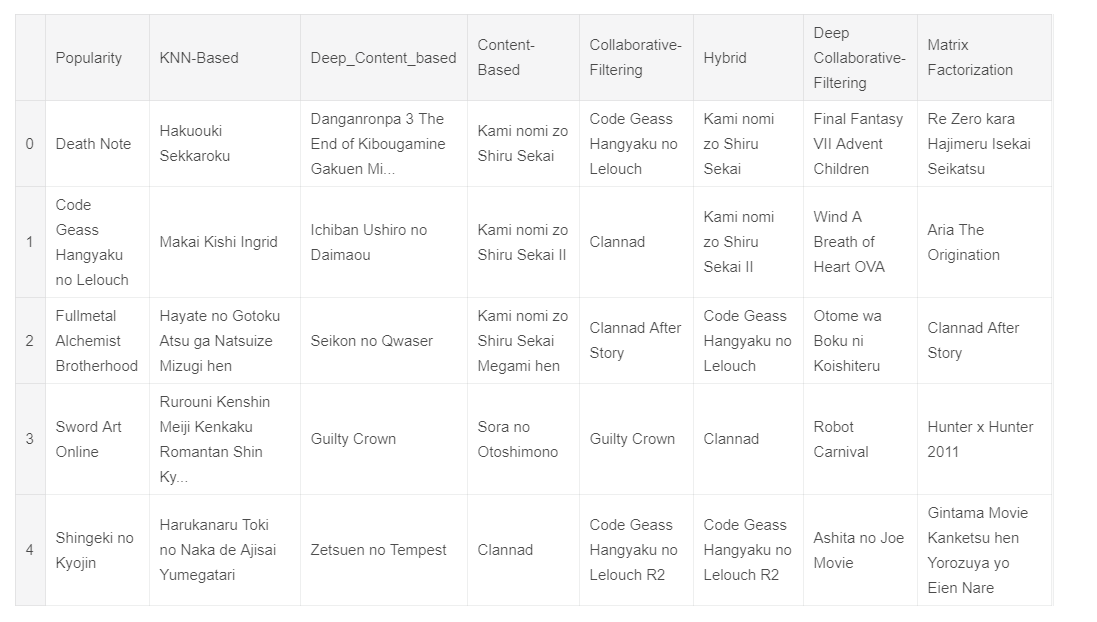Select the Deep_Content_based column header
The height and width of the screenshot is (622, 1097).
pyautogui.click(x=383, y=58)
